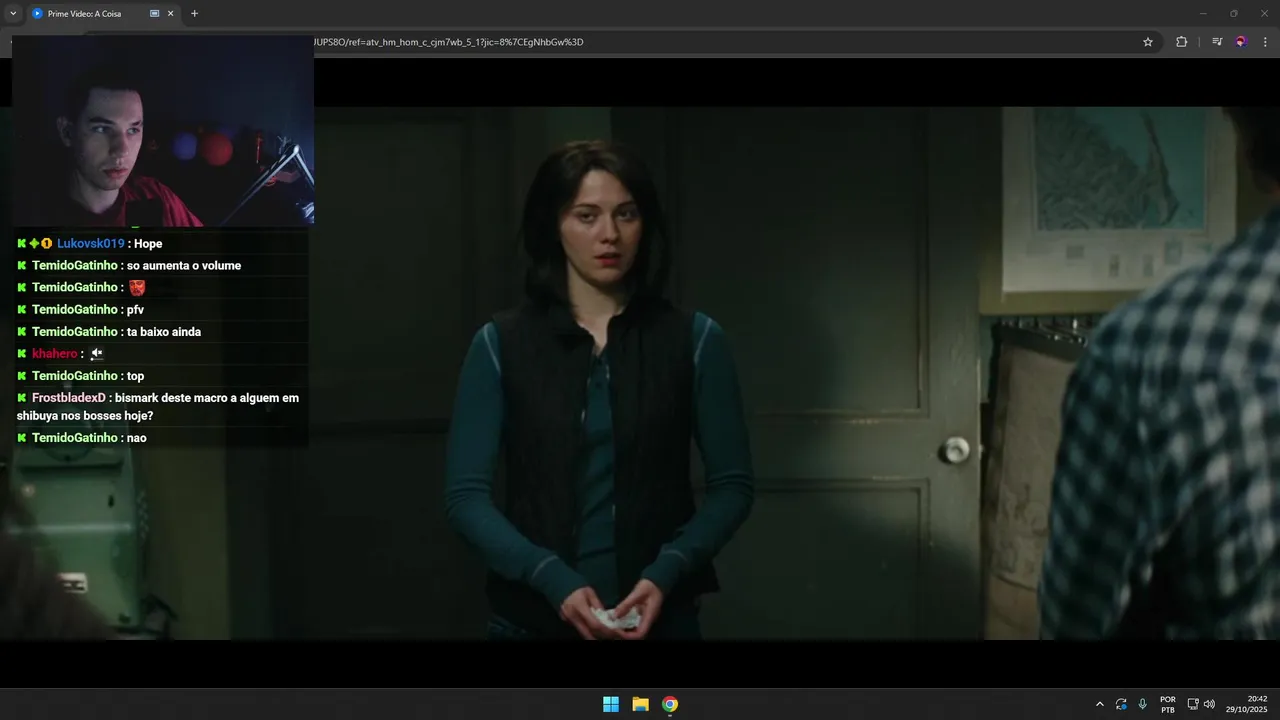
Task: Click the chat message 'top'
Action: click(135, 376)
